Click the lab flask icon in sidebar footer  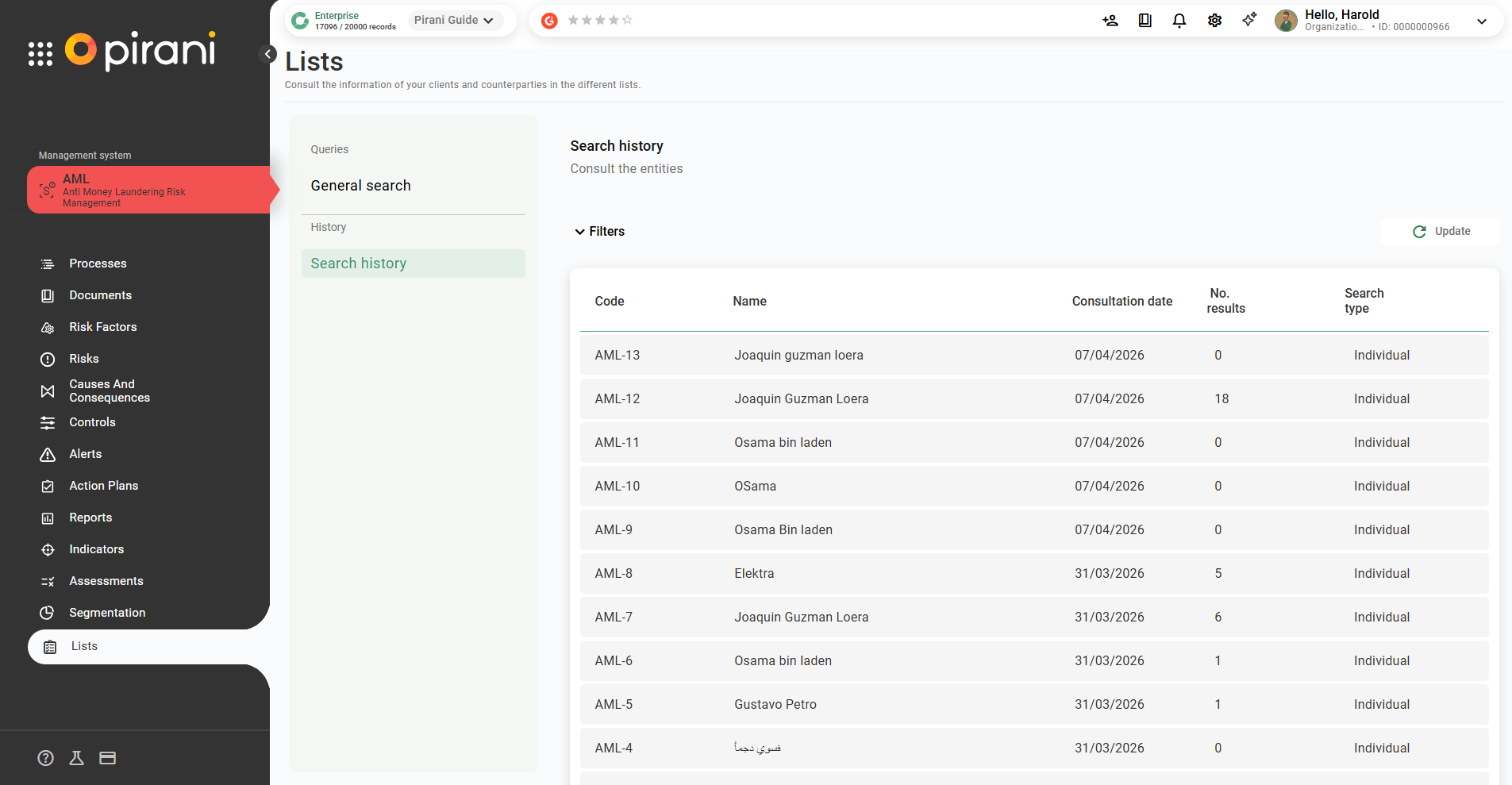coord(76,758)
